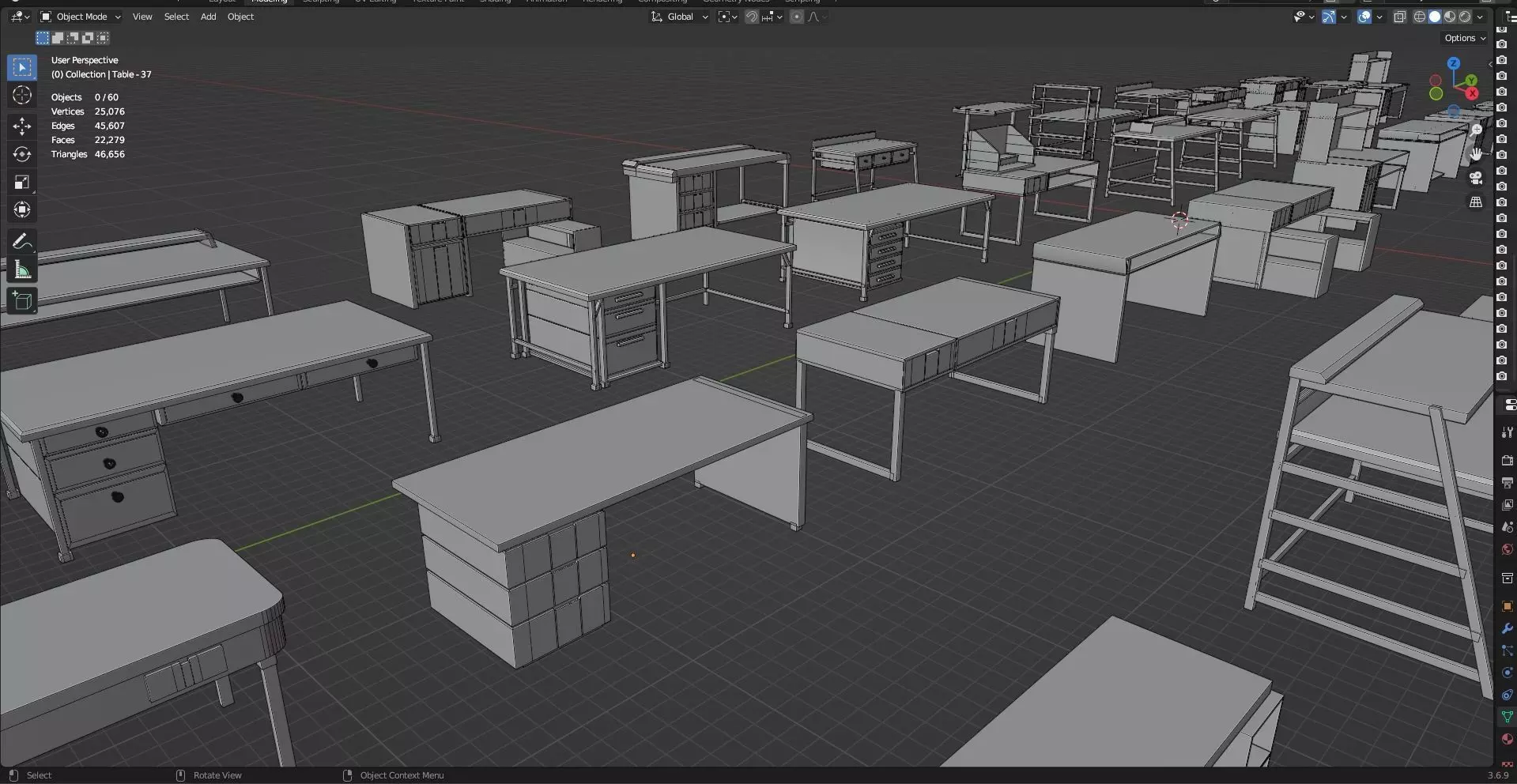Open the World properties tab
Viewport: 1517px width, 784px height.
(1508, 549)
